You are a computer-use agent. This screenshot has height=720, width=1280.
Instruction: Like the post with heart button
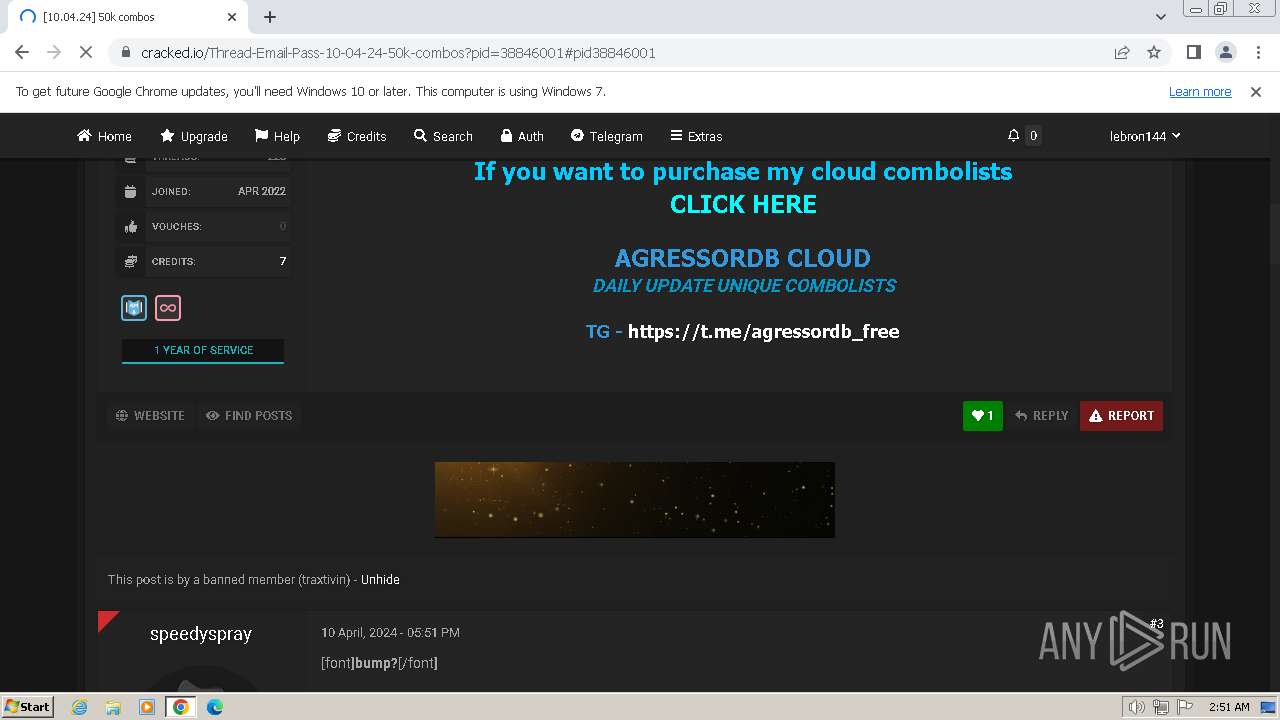click(x=983, y=416)
